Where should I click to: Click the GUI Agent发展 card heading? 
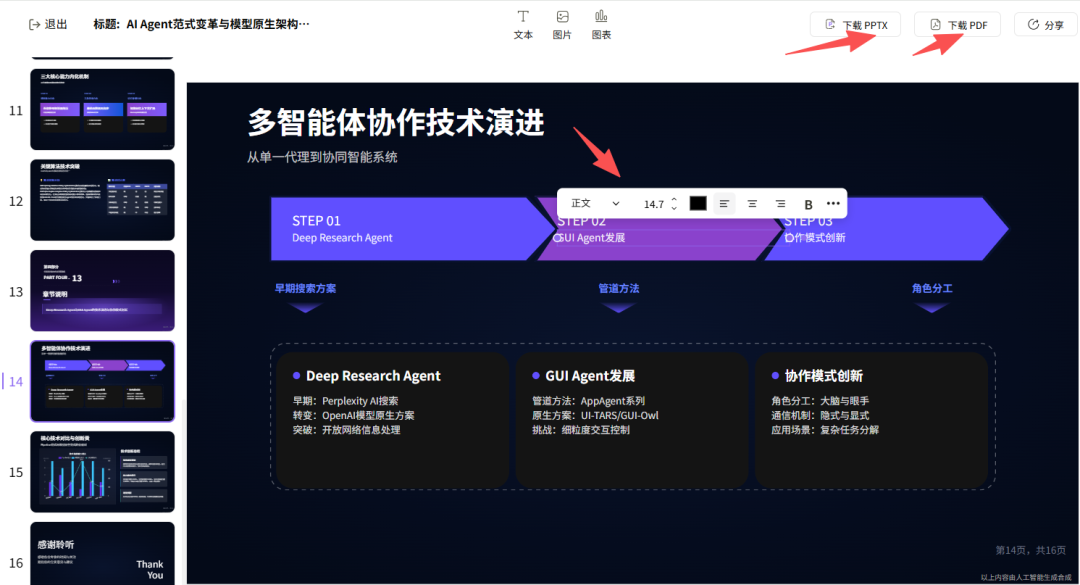coord(590,376)
